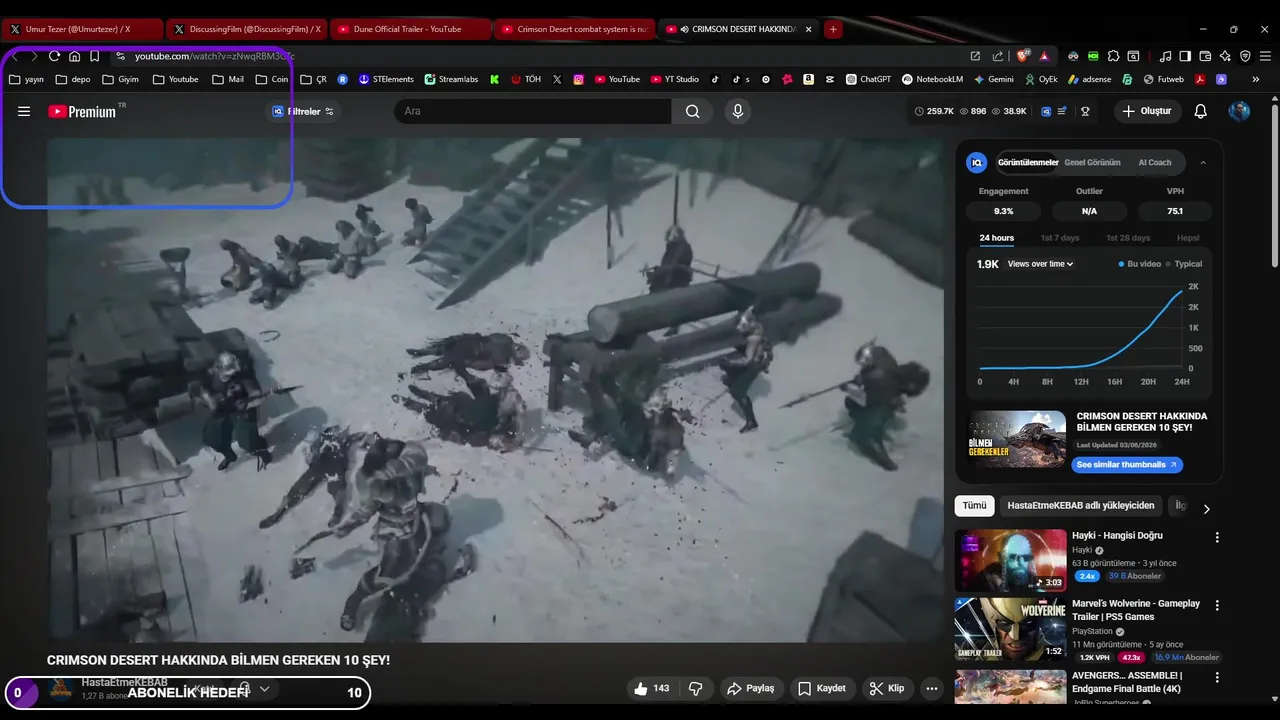Open Brave VPN shield icon
Viewport: 1280px width, 720px height.
click(1245, 56)
